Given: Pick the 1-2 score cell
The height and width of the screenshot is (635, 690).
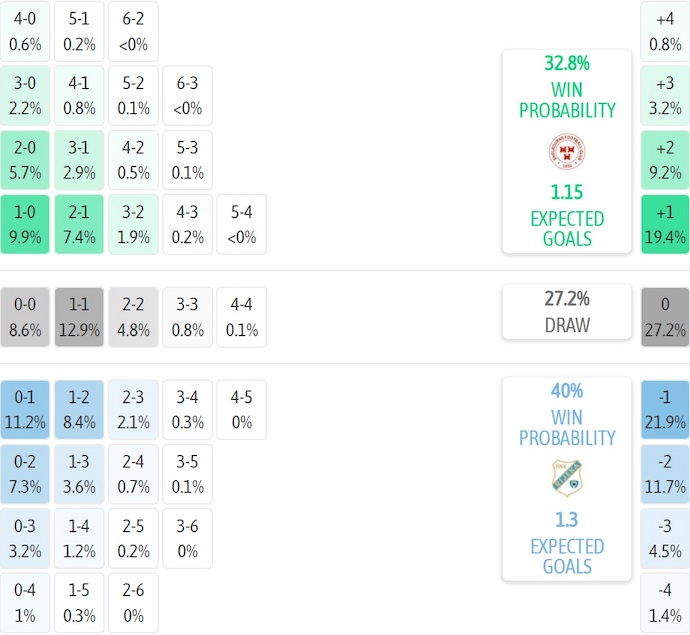Looking at the screenshot, I should (x=79, y=409).
